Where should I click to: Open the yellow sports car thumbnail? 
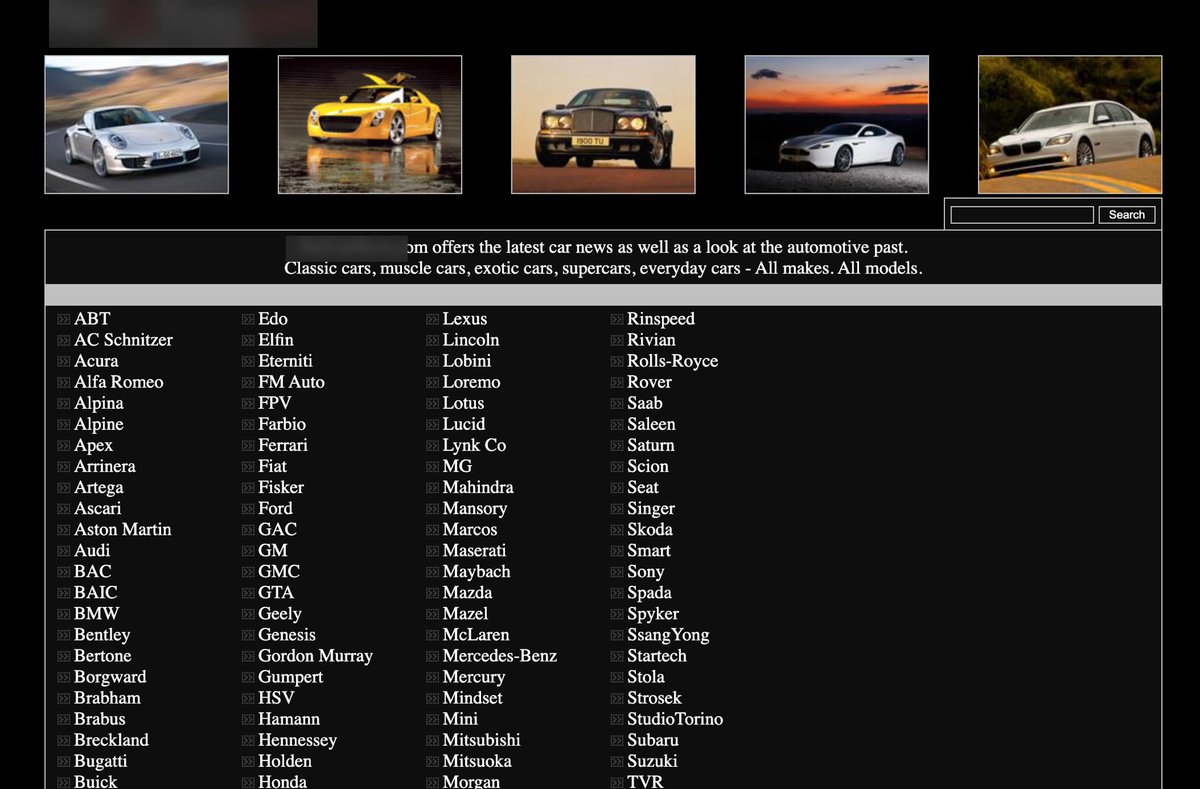pos(370,124)
